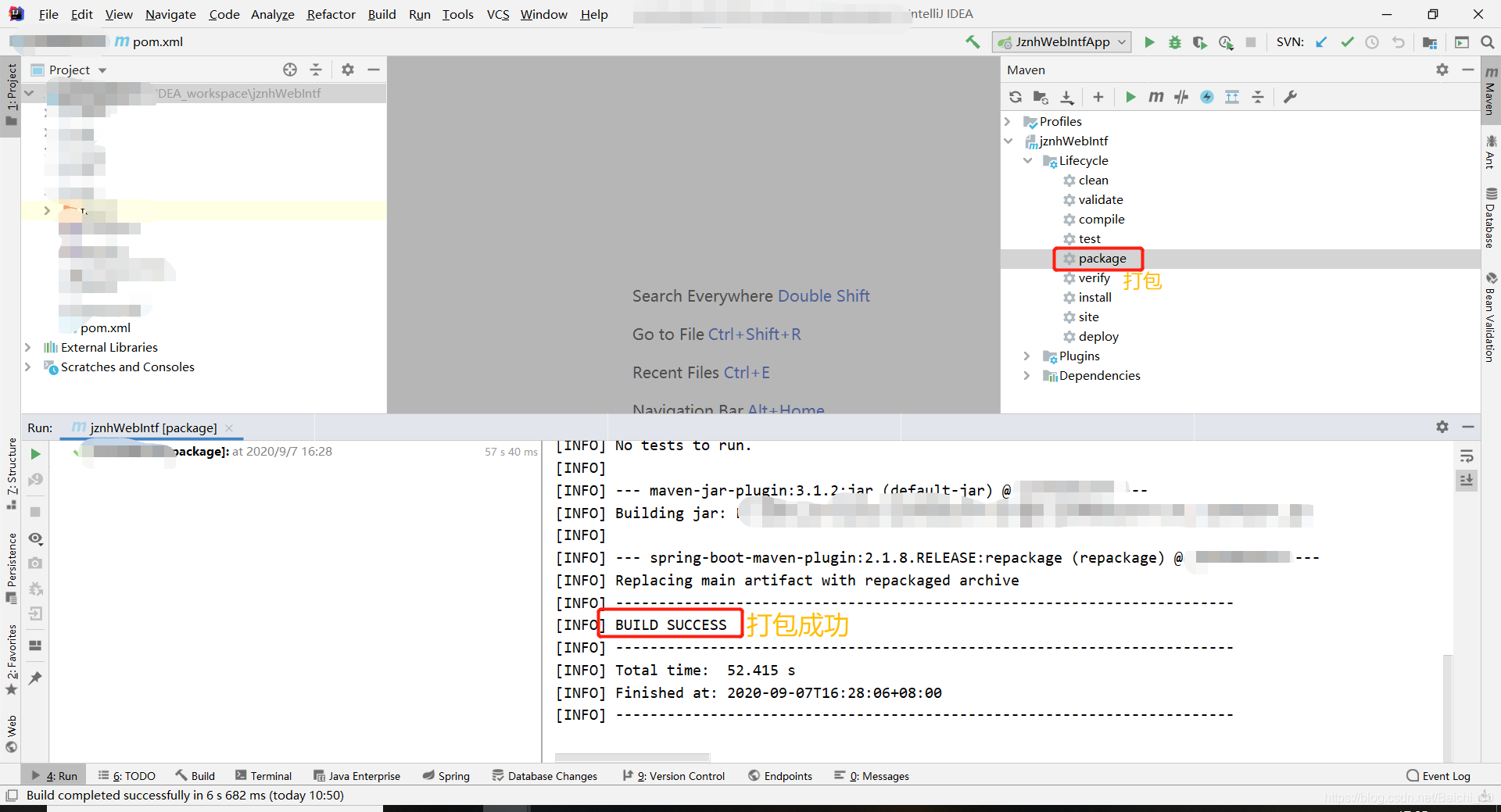Open the eye view options in Run panel
This screenshot has width=1501, height=812.
click(x=35, y=538)
